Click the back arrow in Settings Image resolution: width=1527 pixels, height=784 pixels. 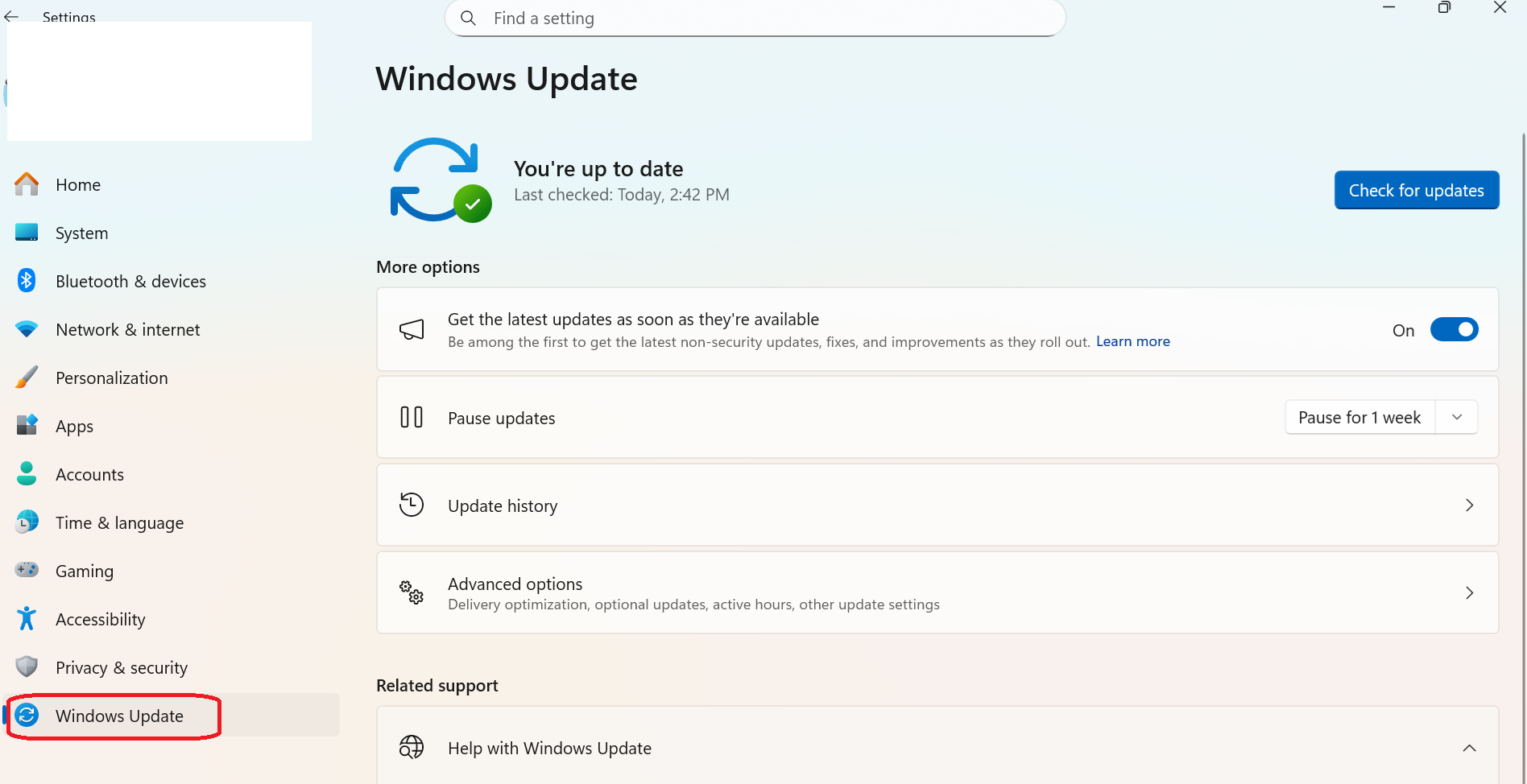[x=11, y=16]
